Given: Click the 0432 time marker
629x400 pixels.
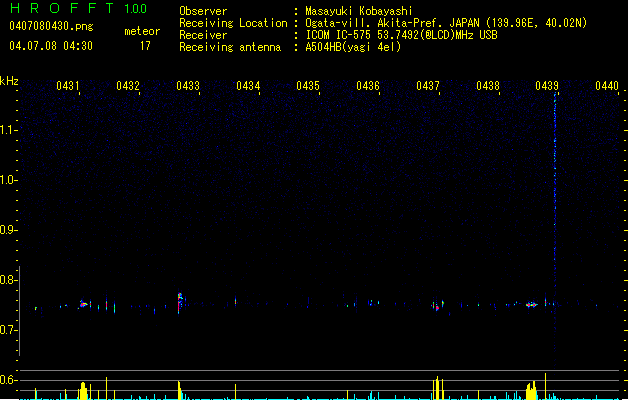Looking at the screenshot, I should [128, 86].
